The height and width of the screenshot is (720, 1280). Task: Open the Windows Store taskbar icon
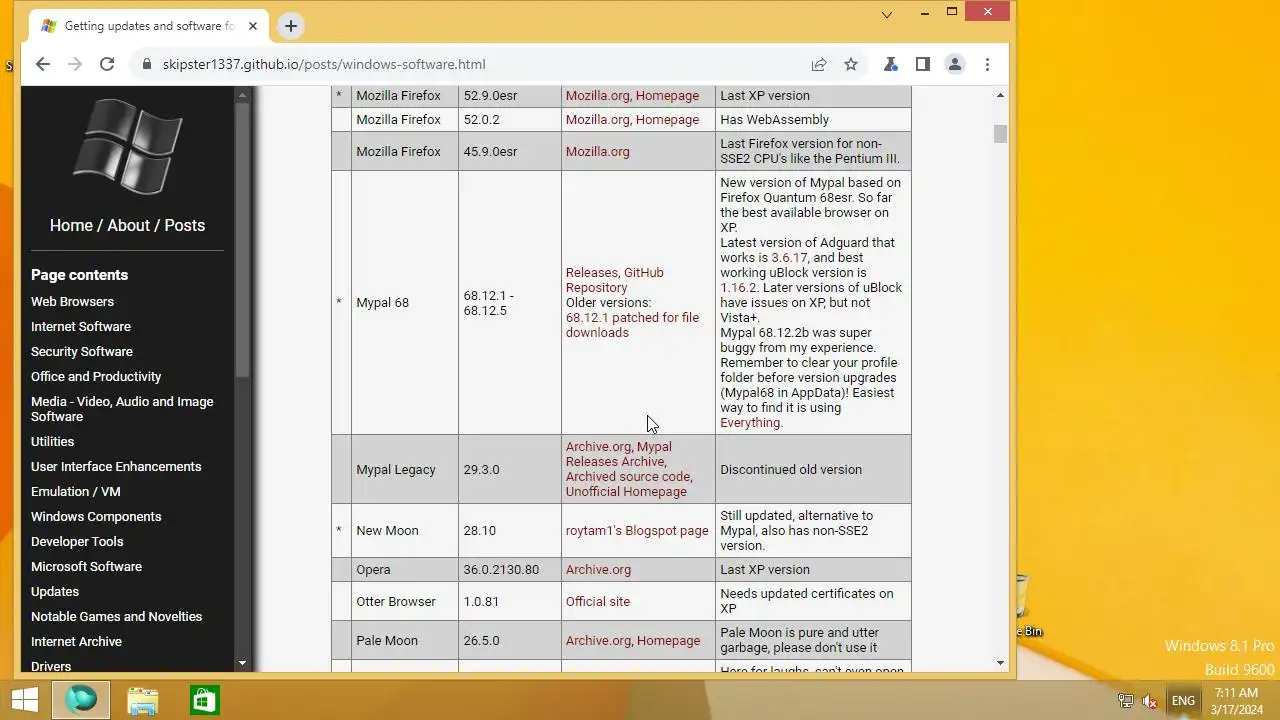click(204, 700)
